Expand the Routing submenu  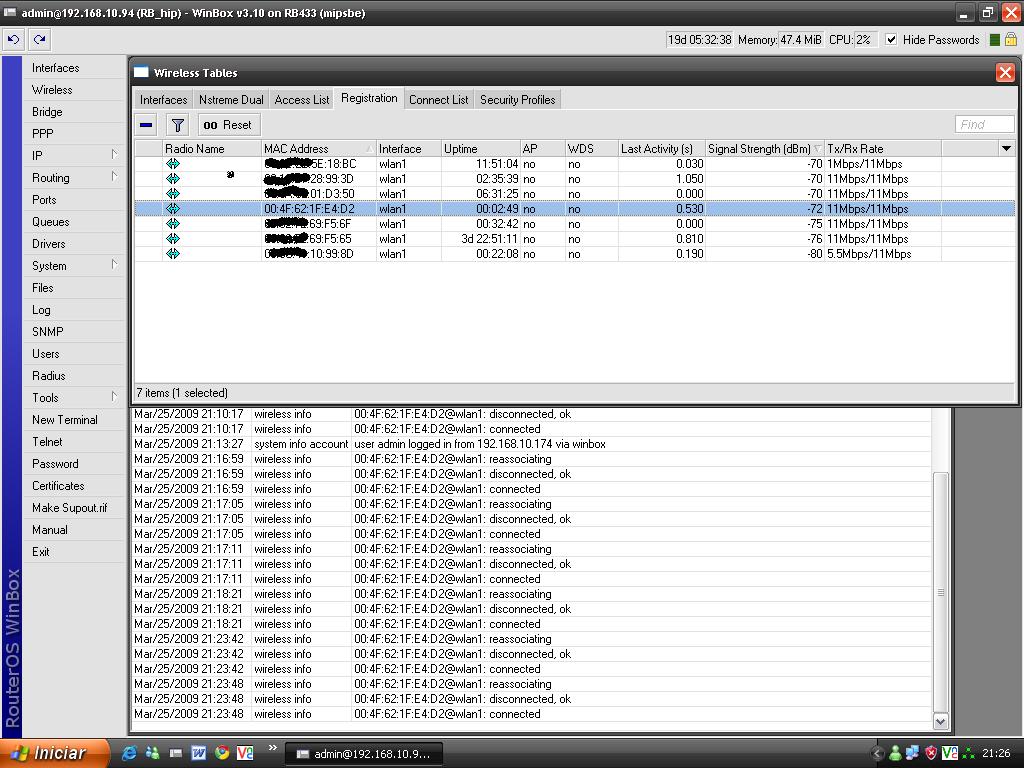click(x=114, y=177)
